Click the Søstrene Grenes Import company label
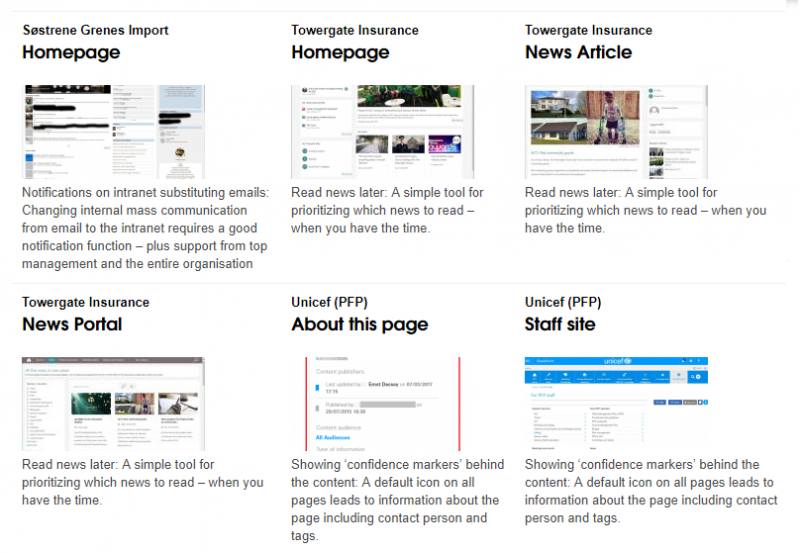 [x=95, y=30]
